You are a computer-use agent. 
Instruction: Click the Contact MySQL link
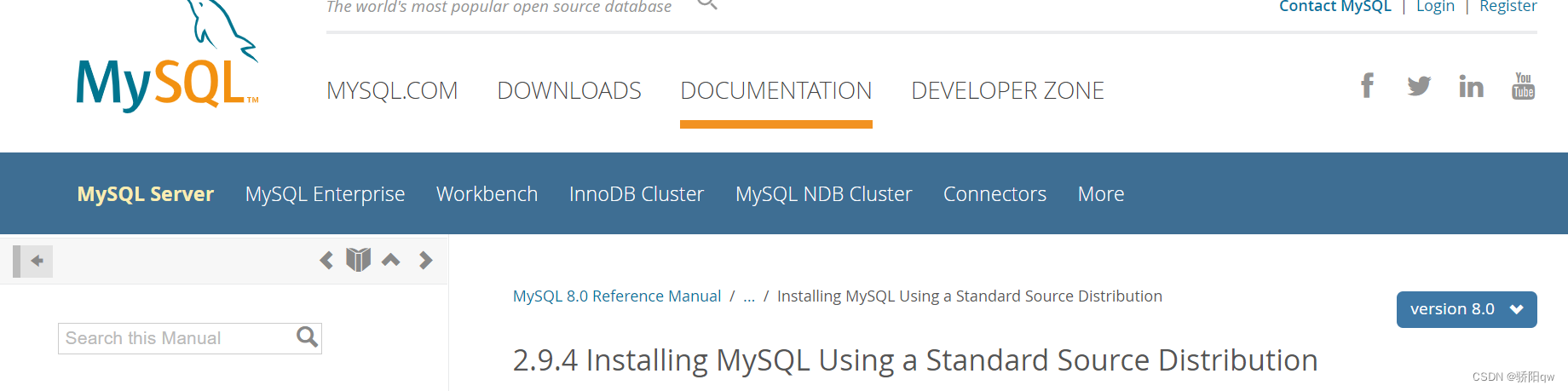tap(1335, 6)
